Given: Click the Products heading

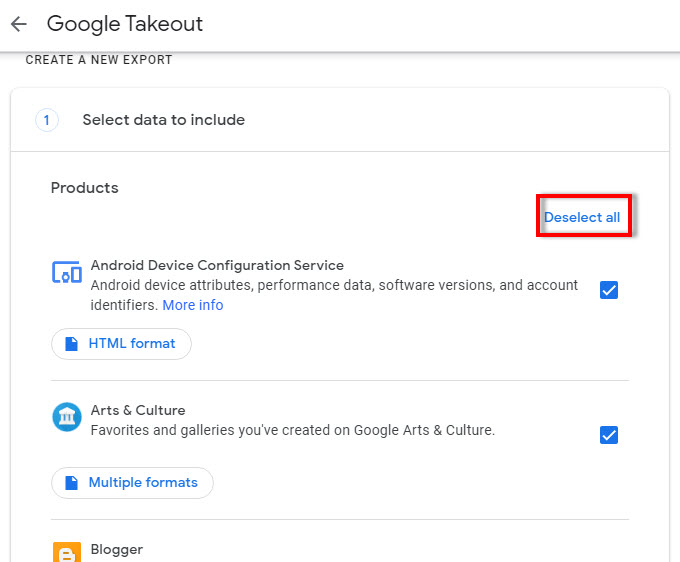Looking at the screenshot, I should click(85, 188).
